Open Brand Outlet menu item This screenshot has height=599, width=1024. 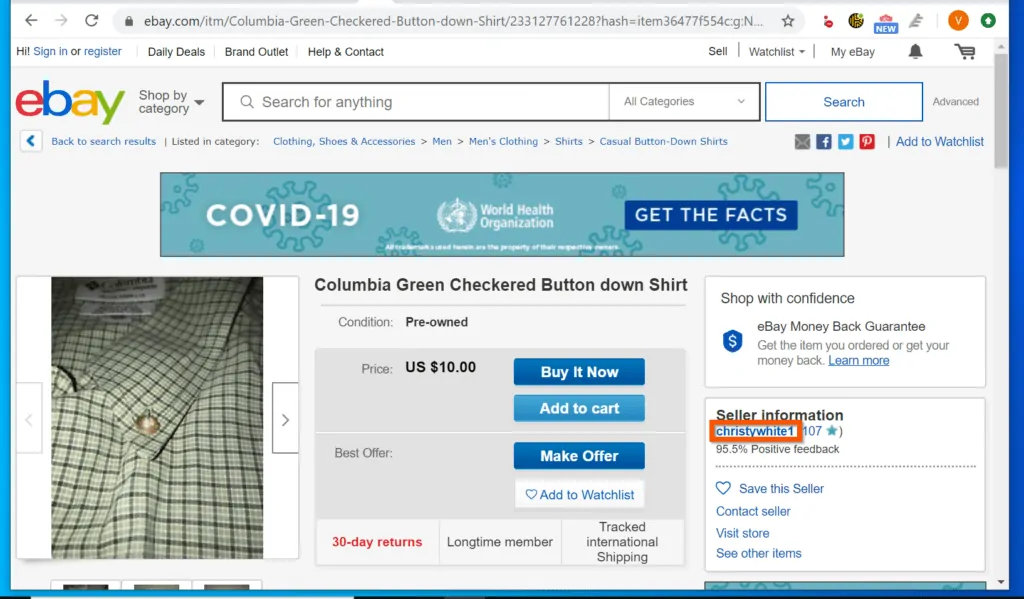256,52
